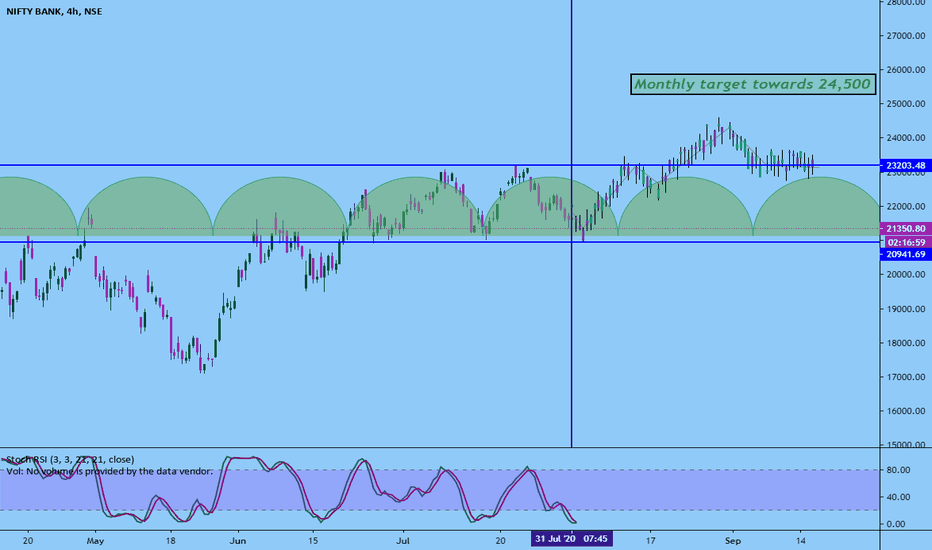932x550 pixels.
Task: Click the '31 Jul '20 07:45' date label
Action: [571, 539]
